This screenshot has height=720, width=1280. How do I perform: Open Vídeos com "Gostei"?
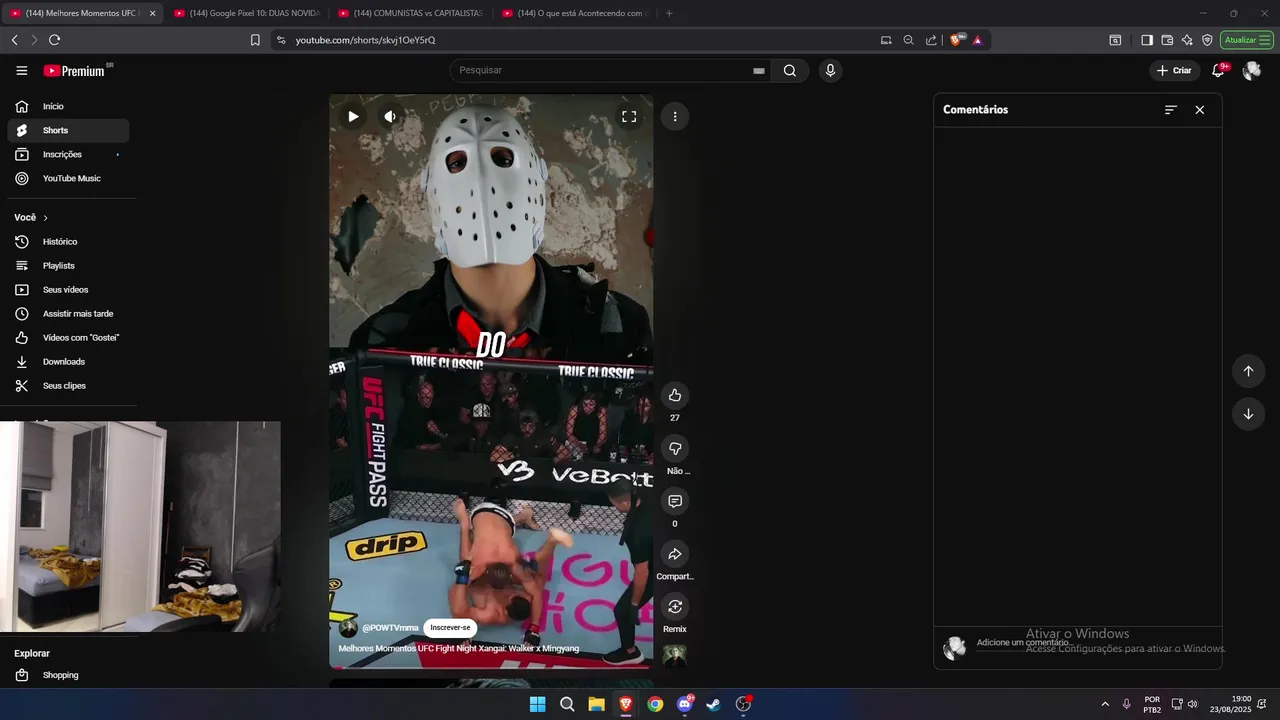(68, 338)
